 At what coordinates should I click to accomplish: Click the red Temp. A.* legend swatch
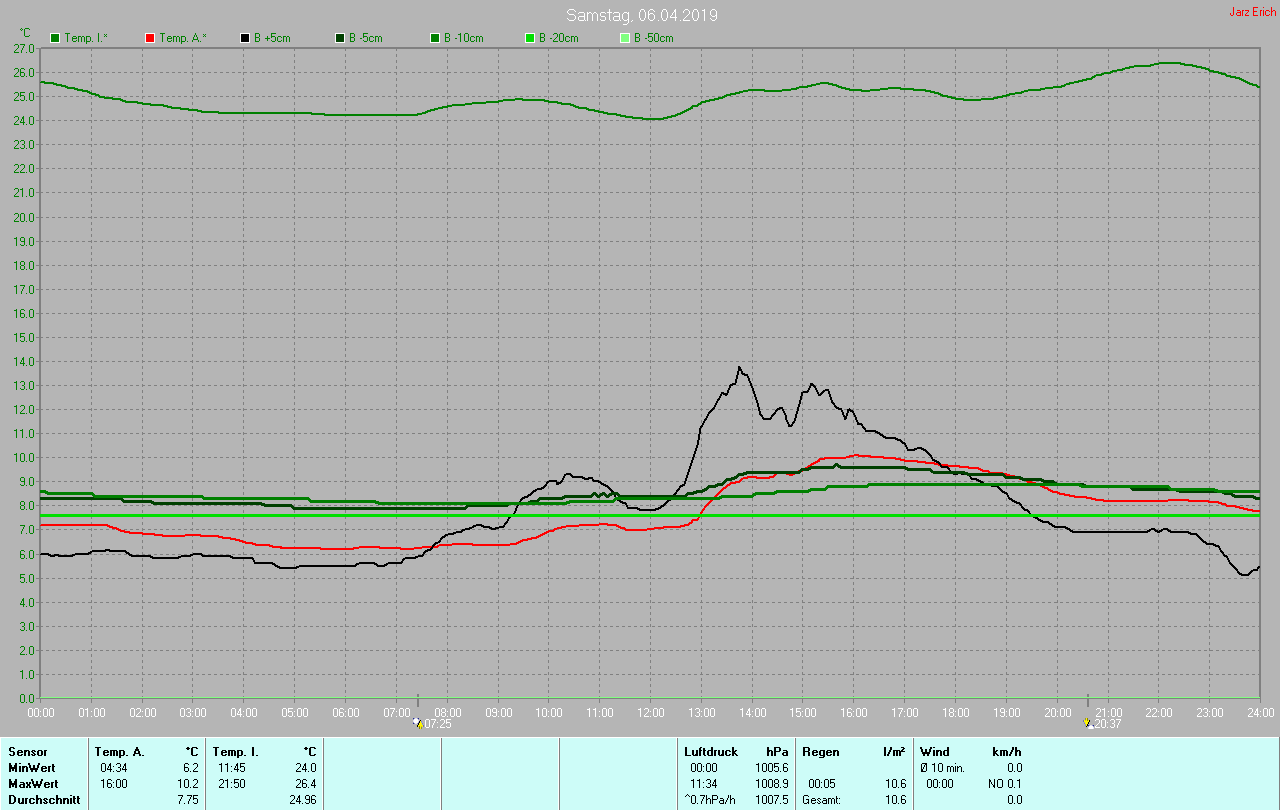pos(150,38)
